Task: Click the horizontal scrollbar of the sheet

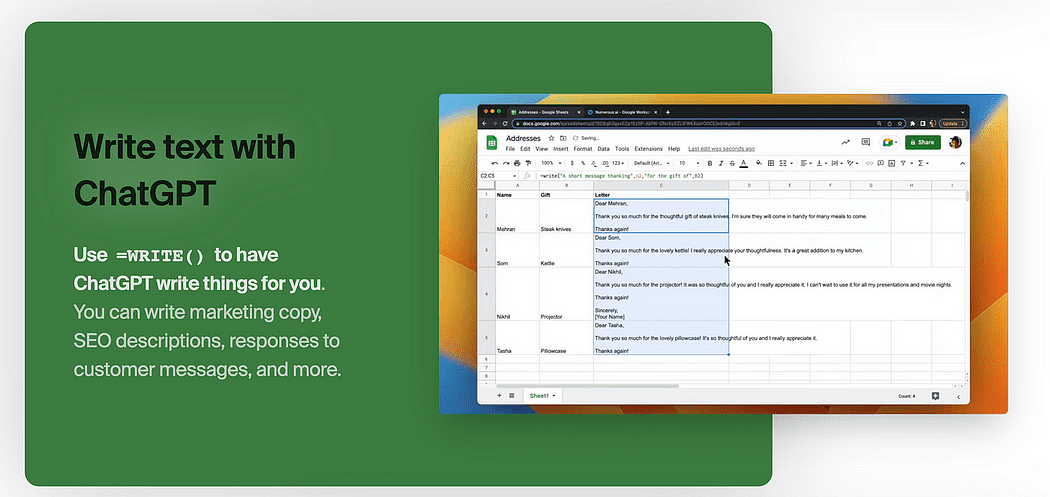Action: click(x=587, y=386)
